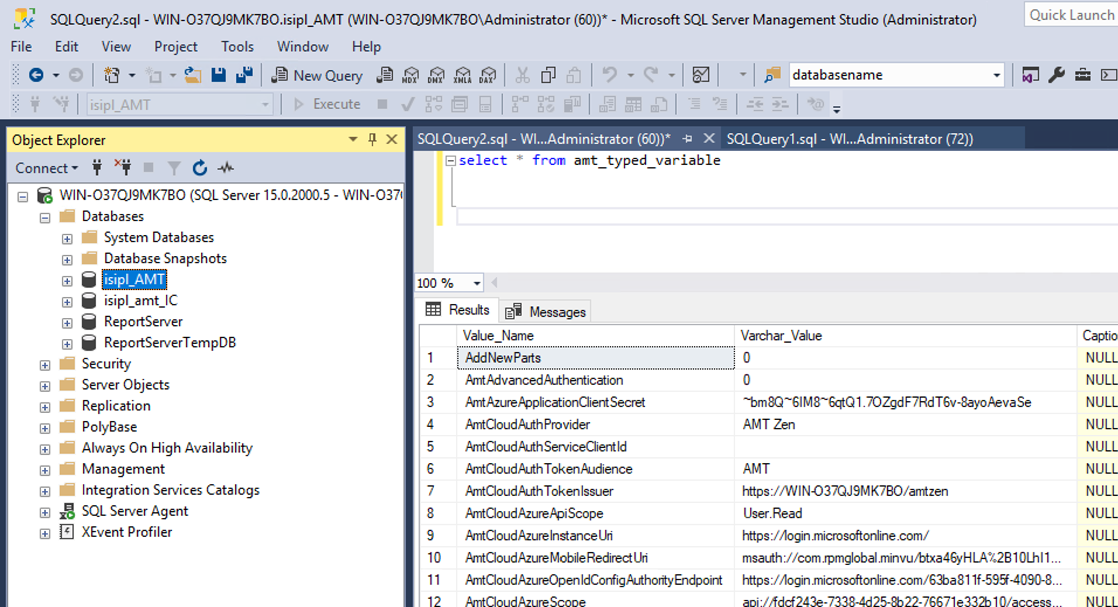Click the Connect plug icon in Object Explorer

tap(97, 168)
